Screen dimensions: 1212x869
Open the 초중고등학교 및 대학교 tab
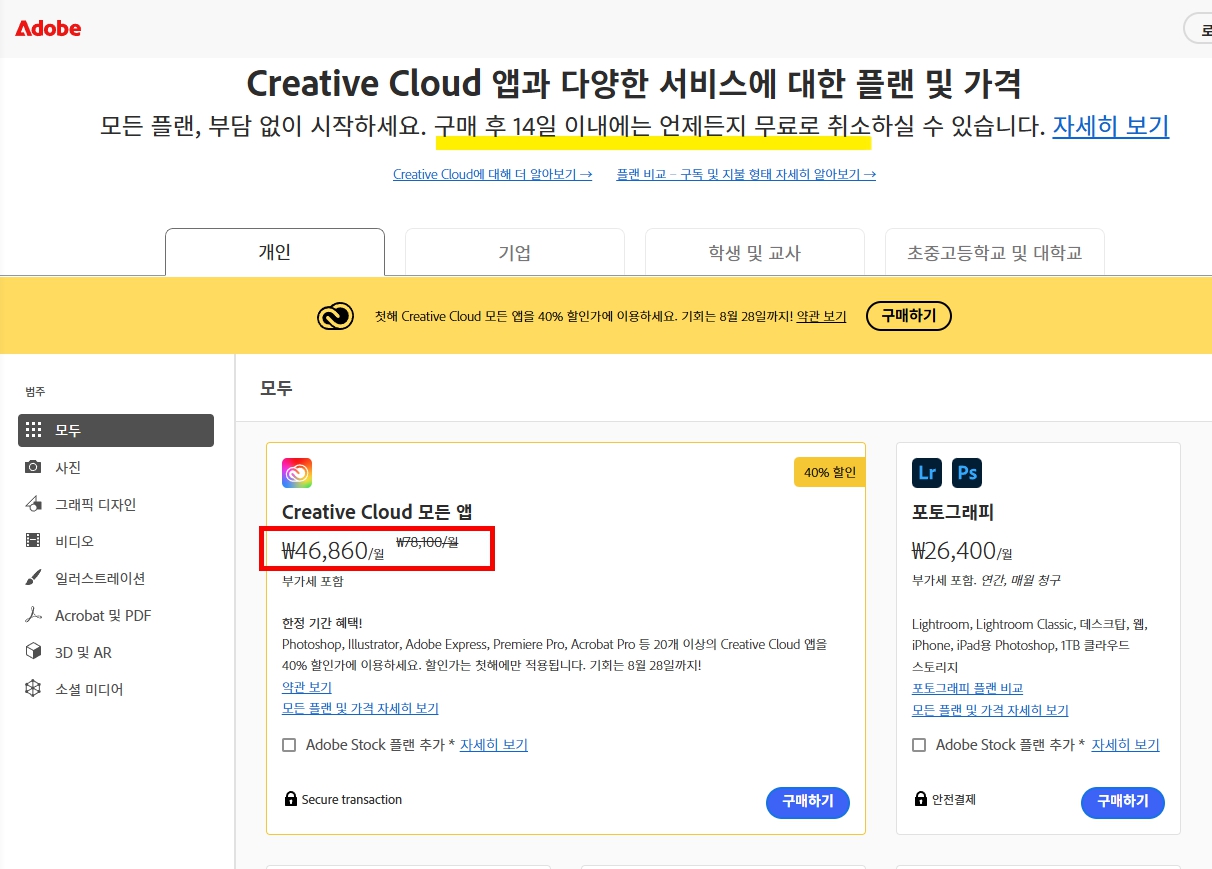995,252
